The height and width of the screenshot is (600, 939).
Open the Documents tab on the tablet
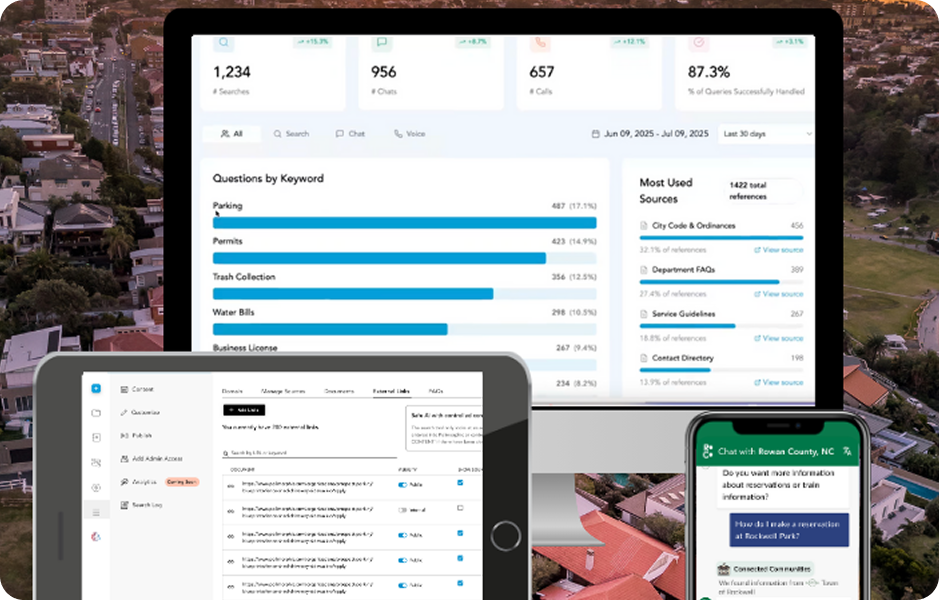339,391
